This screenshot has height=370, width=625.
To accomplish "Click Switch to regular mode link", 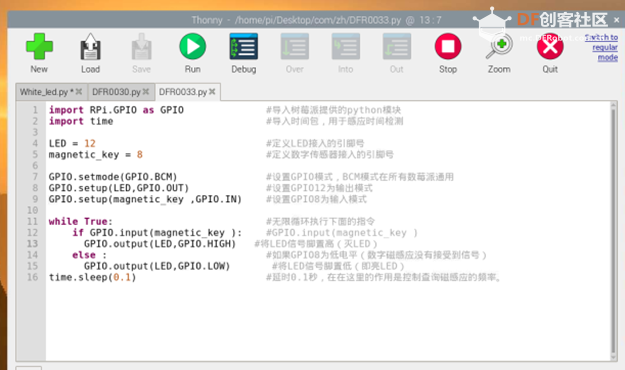I will point(603,47).
